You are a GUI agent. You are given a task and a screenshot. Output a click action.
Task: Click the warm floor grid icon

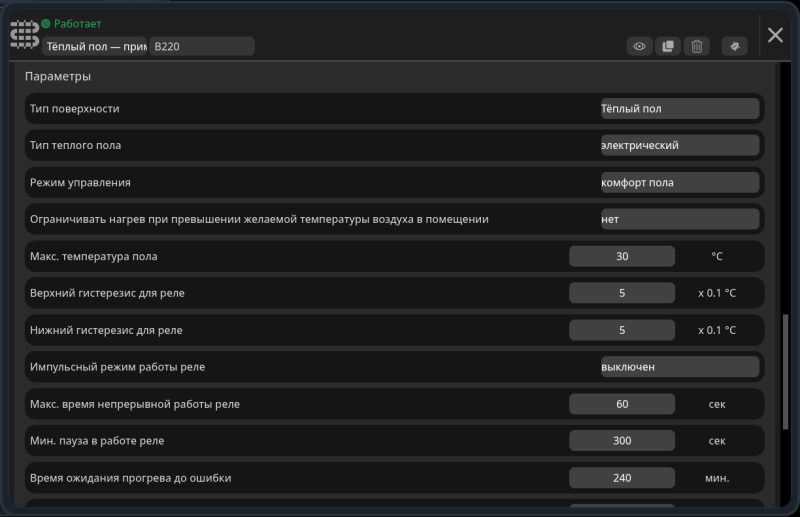24,34
